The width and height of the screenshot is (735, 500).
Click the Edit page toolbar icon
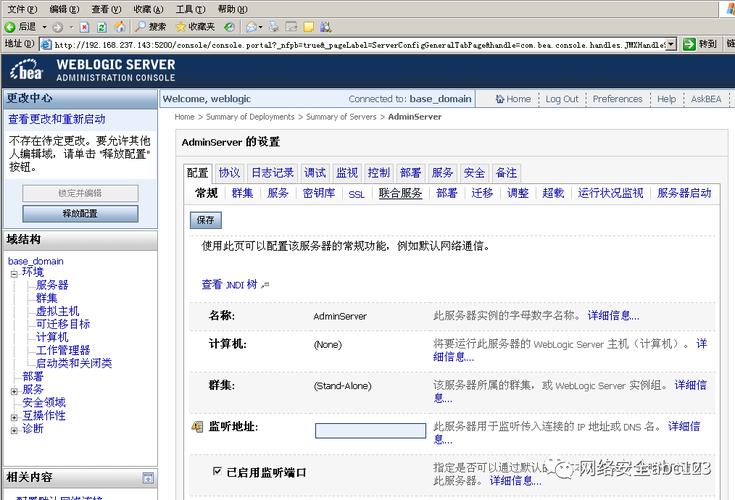[x=292, y=27]
